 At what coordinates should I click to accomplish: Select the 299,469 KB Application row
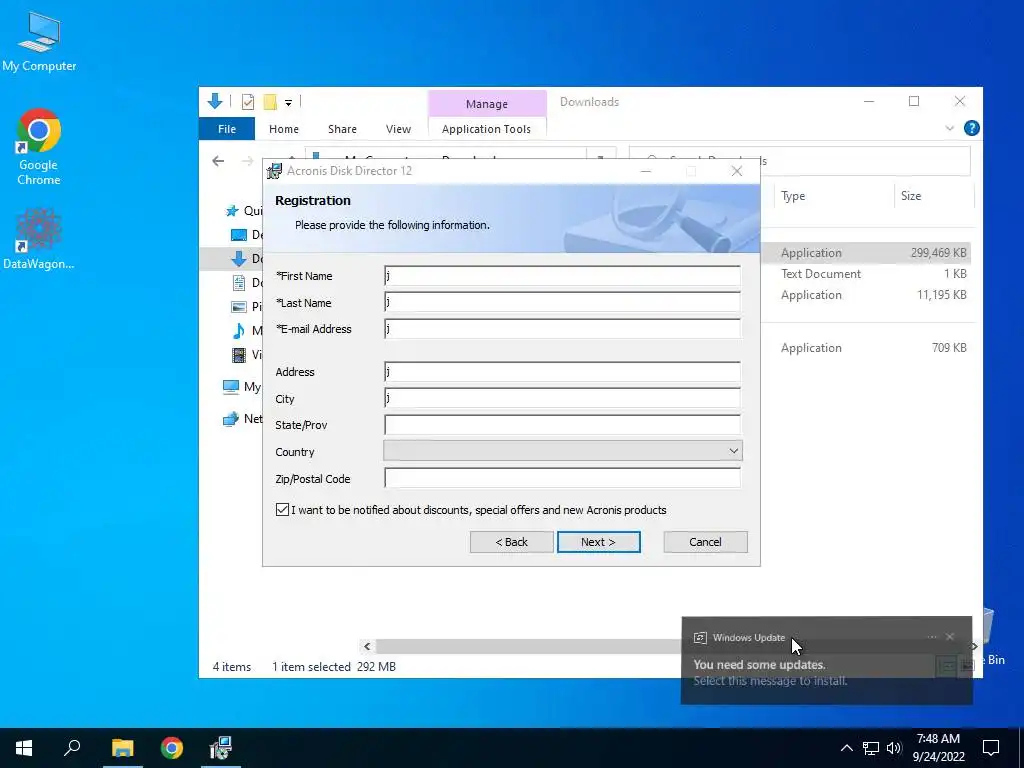(865, 253)
